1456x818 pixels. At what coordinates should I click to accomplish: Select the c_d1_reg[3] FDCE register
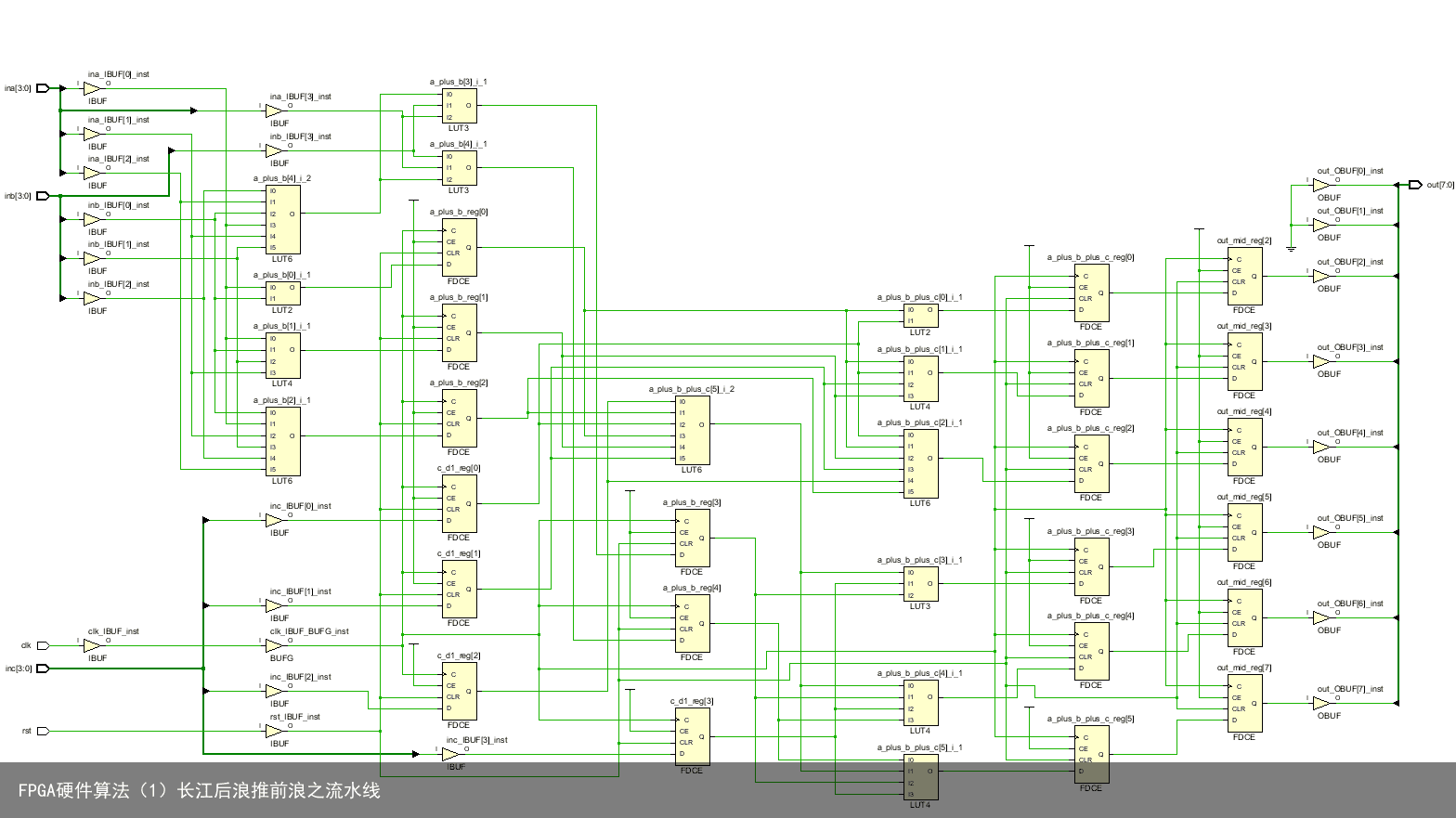click(x=692, y=737)
